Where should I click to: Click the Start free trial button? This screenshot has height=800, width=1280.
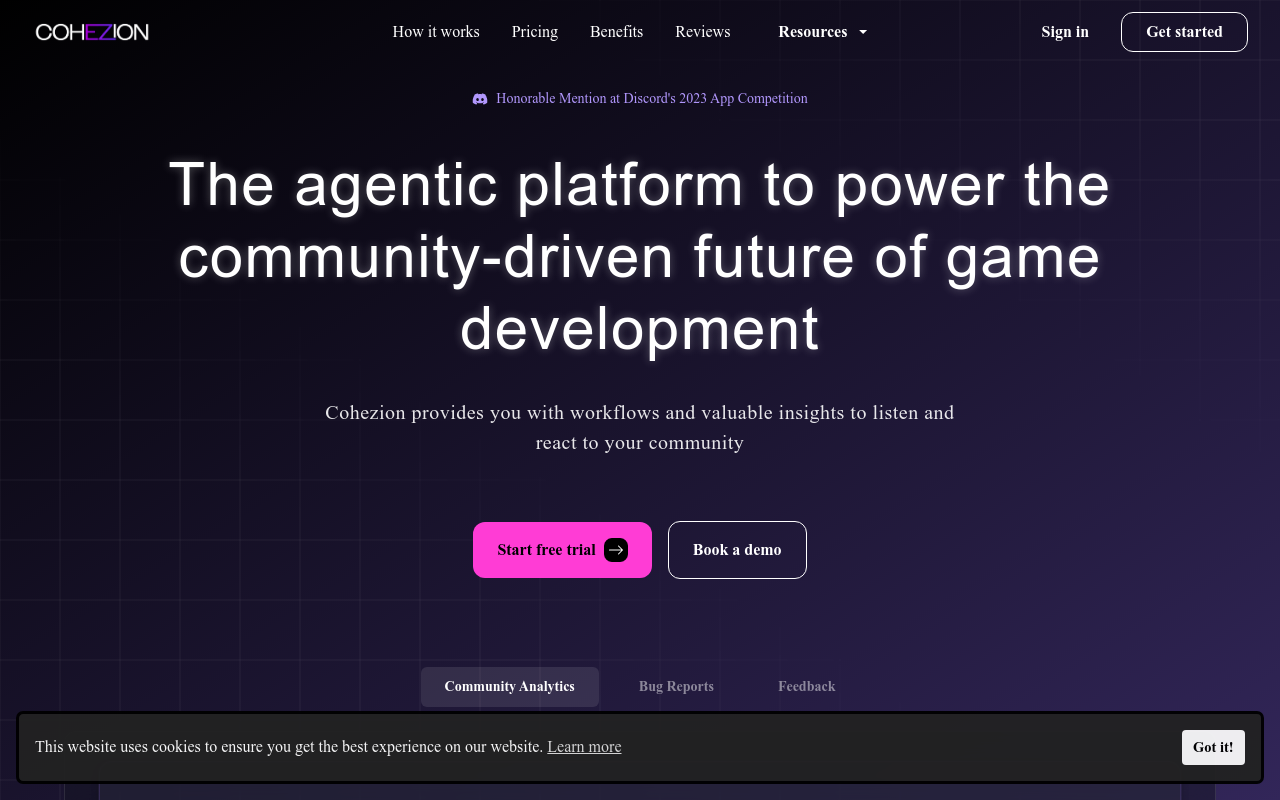(562, 550)
